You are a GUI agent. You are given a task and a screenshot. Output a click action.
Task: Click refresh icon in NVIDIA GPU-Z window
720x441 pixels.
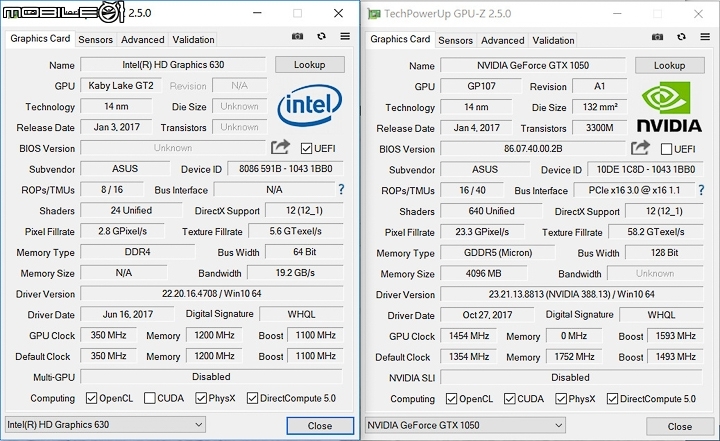(x=681, y=37)
